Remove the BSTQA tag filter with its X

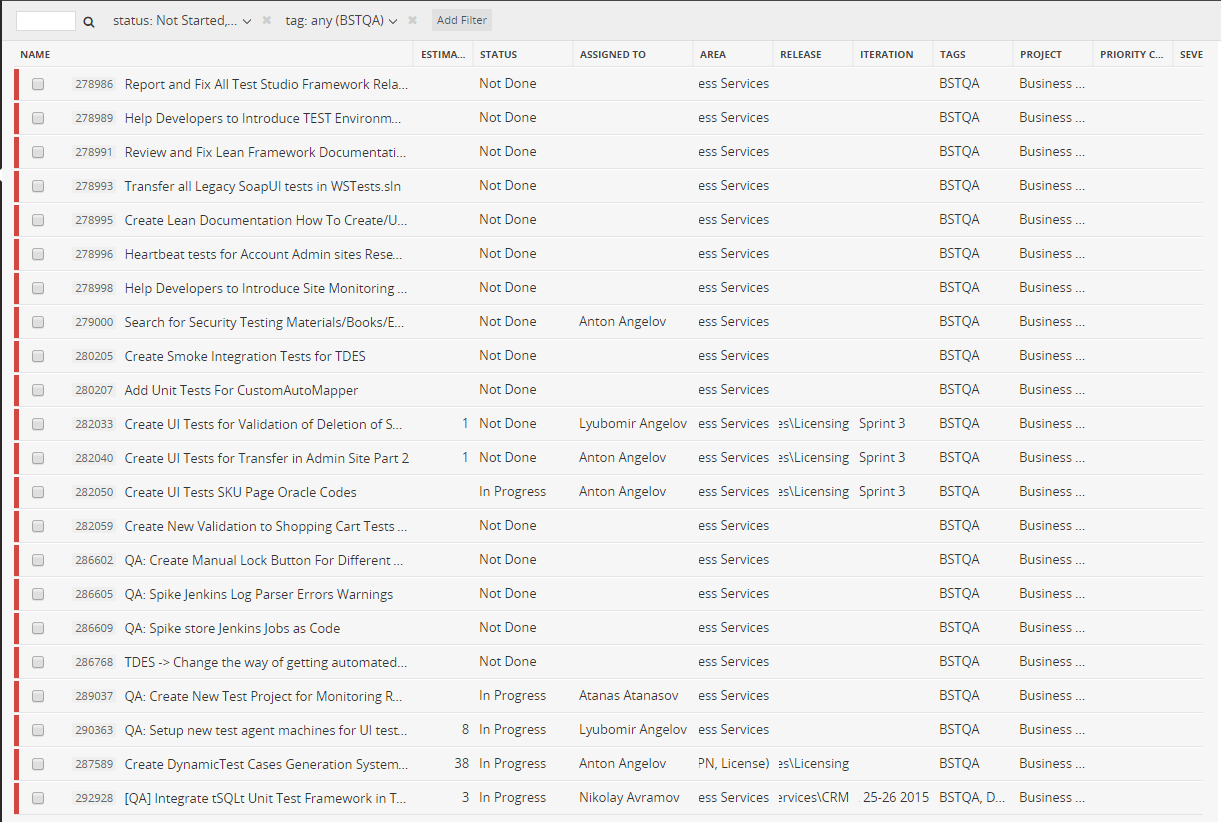412,20
